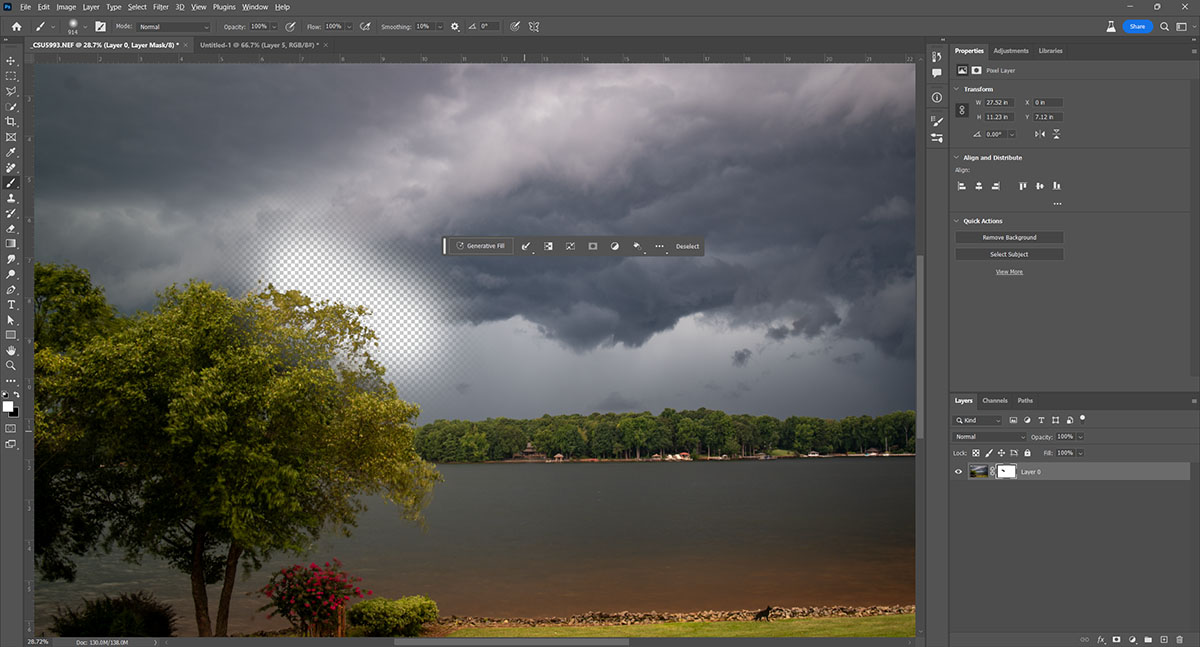Switch to the Channels tab
This screenshot has height=647, width=1200.
(x=994, y=401)
